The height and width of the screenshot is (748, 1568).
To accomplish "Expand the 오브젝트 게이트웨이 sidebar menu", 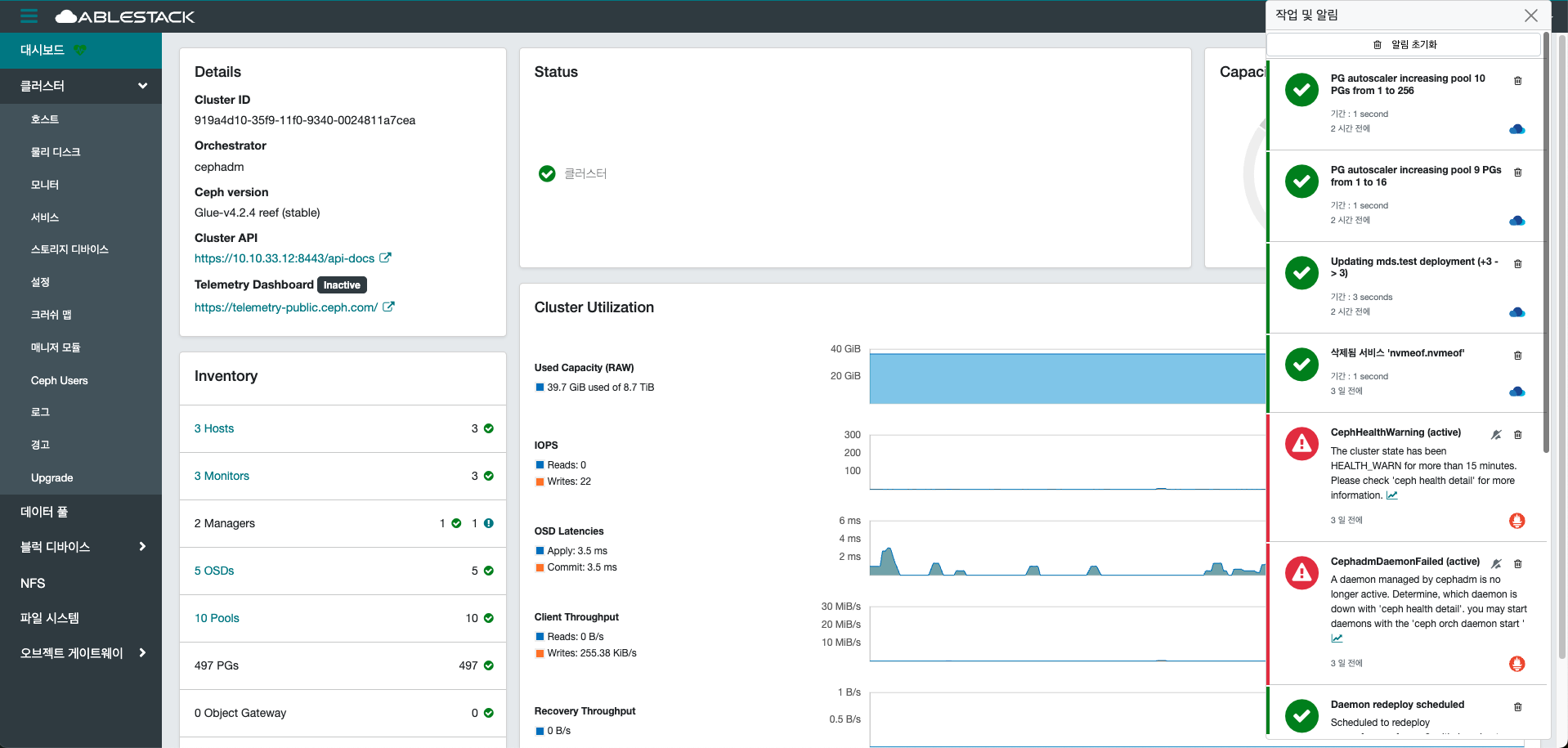I will pos(142,653).
